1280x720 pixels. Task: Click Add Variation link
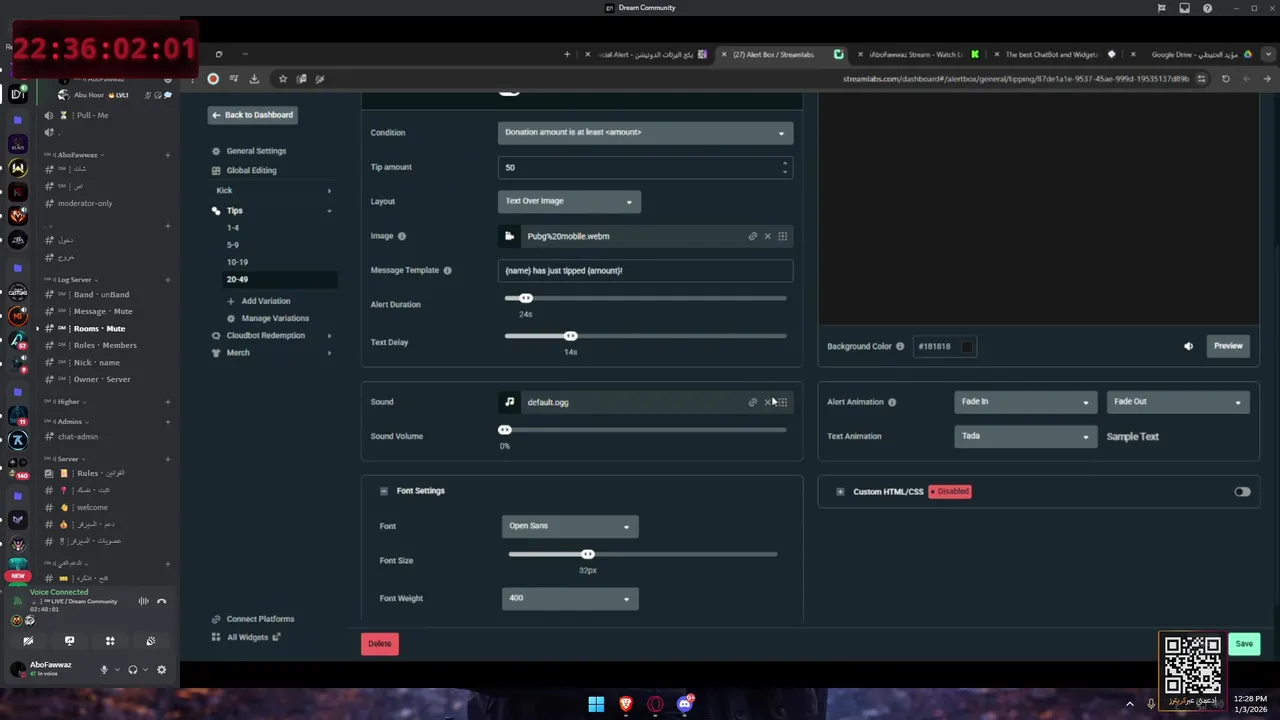[265, 301]
